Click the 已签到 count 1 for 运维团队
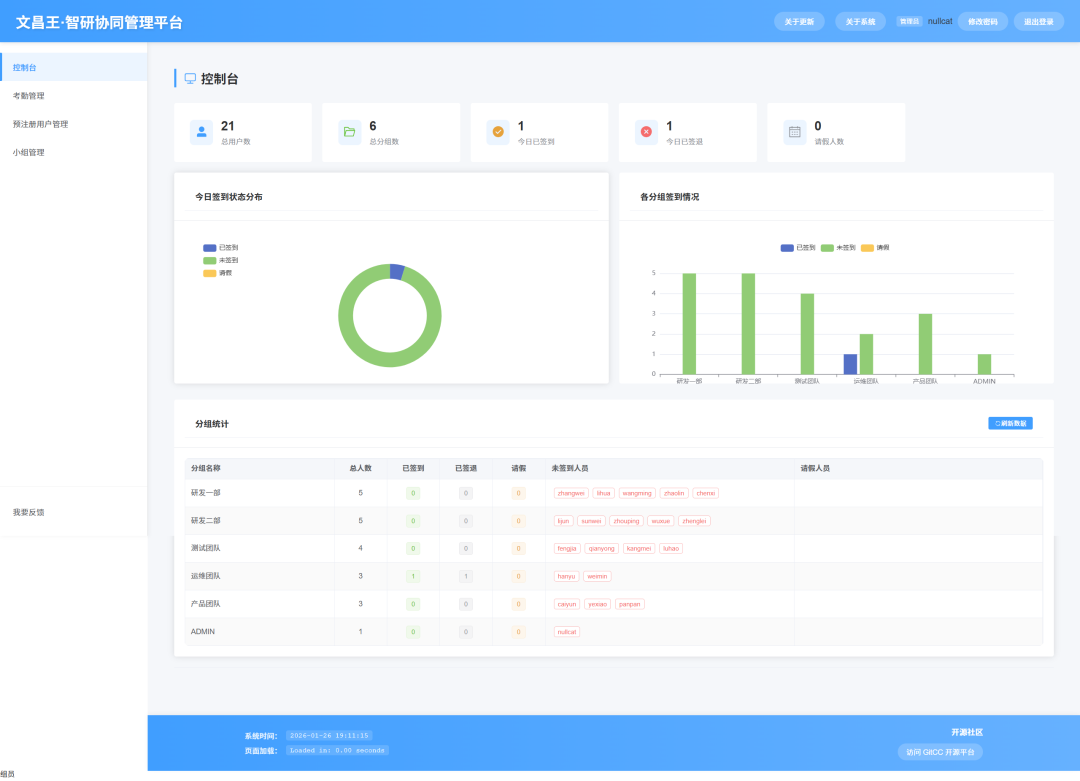This screenshot has height=781, width=1080. pos(413,576)
